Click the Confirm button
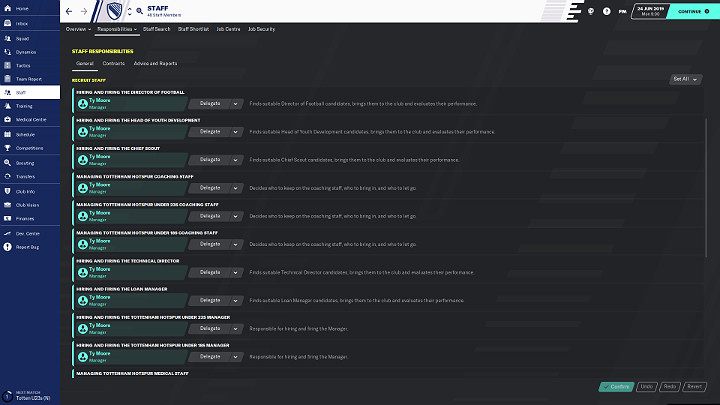The height and width of the screenshot is (405, 720). point(616,386)
